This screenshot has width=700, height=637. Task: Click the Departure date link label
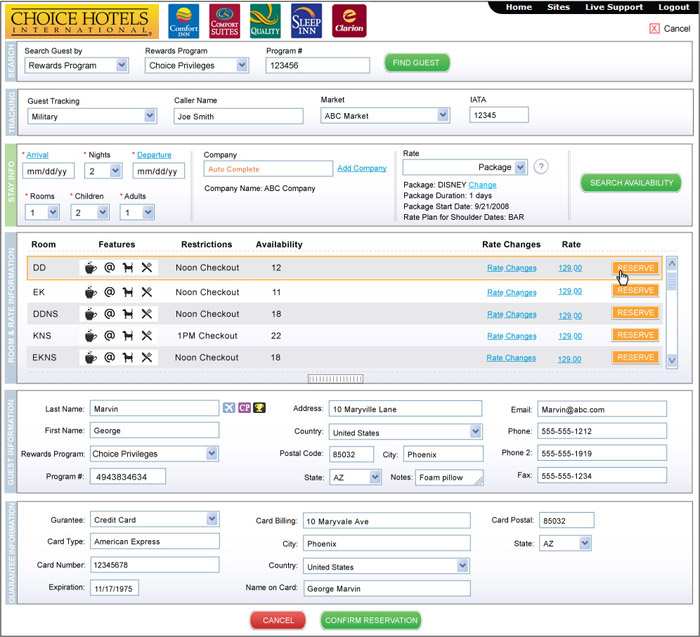point(154,155)
